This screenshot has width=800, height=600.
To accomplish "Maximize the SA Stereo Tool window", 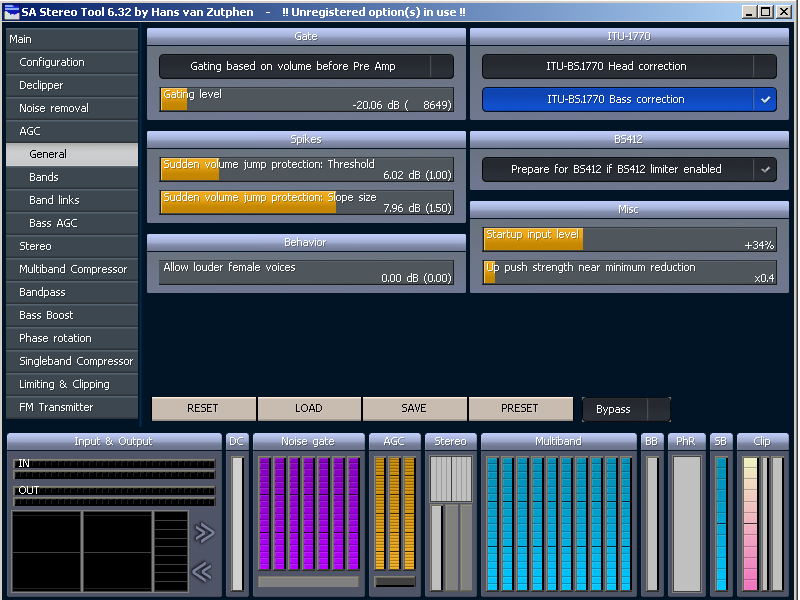I will 766,12.
